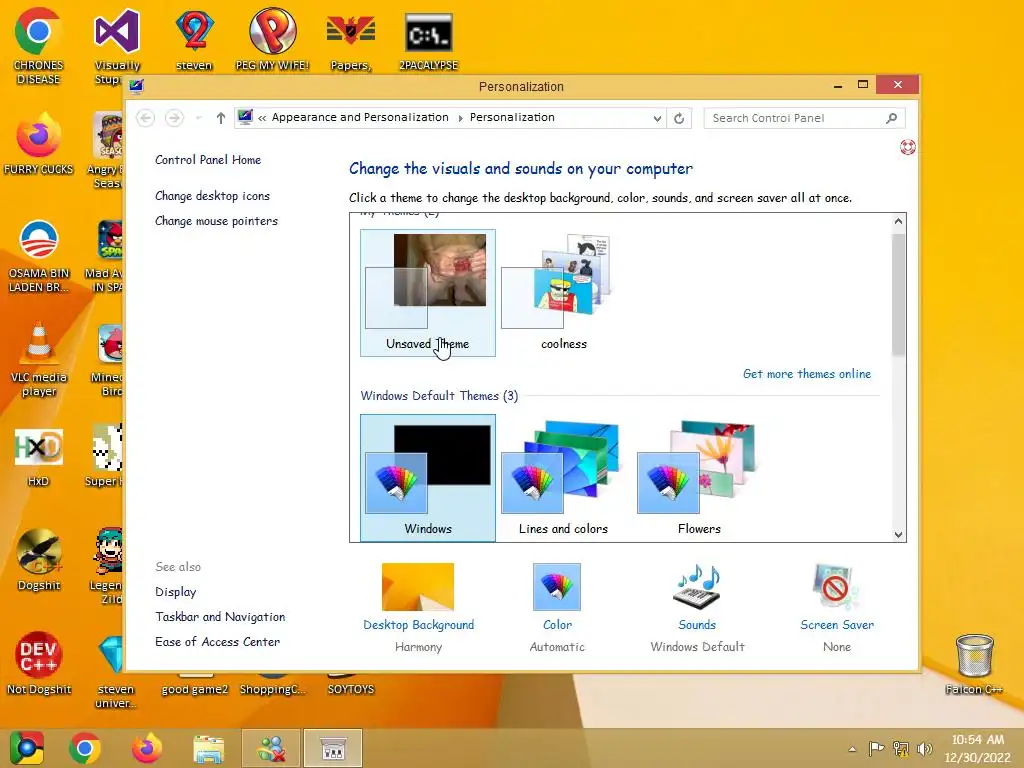Apply the Lines and colors theme
The height and width of the screenshot is (768, 1024).
point(564,478)
